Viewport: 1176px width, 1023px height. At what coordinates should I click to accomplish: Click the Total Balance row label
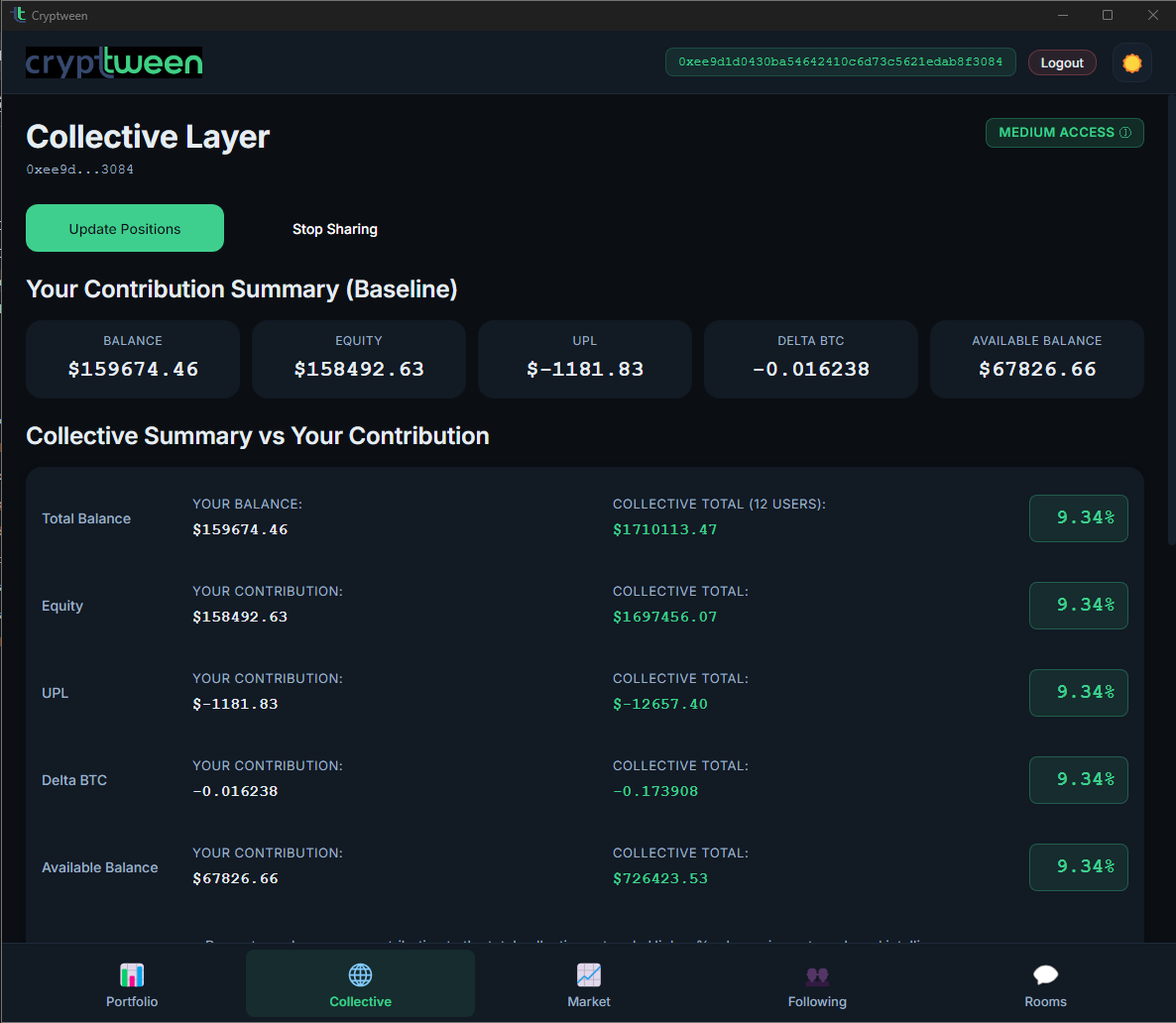tap(86, 518)
